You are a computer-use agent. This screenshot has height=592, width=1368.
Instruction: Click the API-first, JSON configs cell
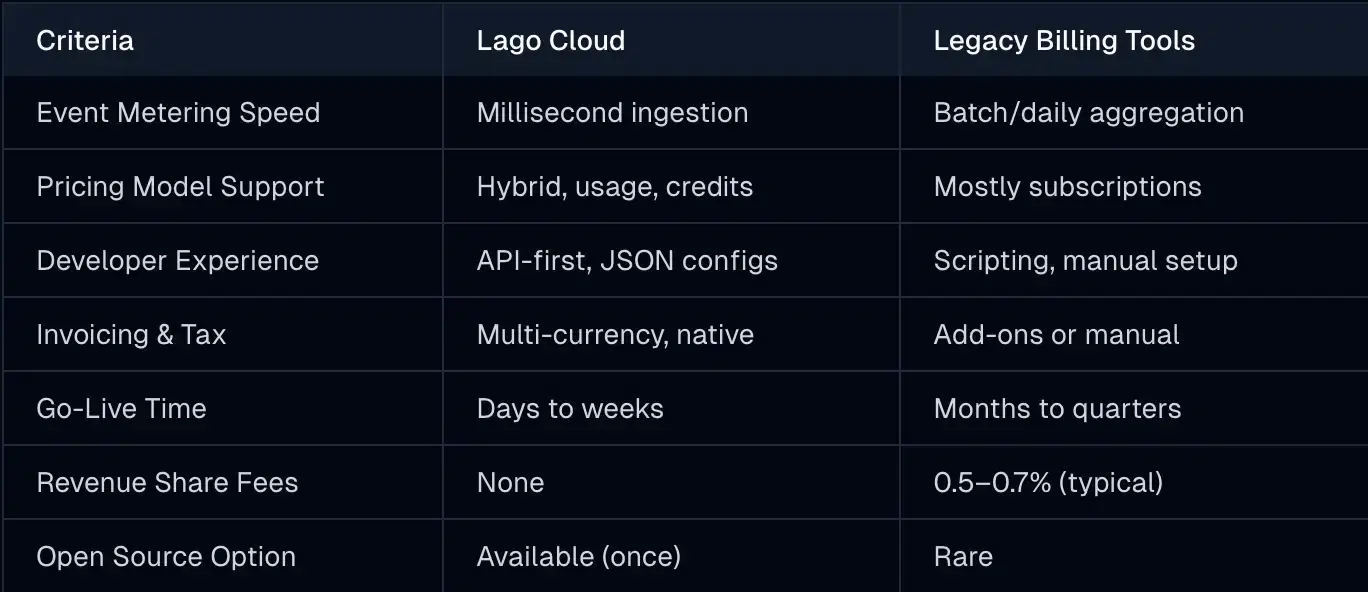(627, 261)
